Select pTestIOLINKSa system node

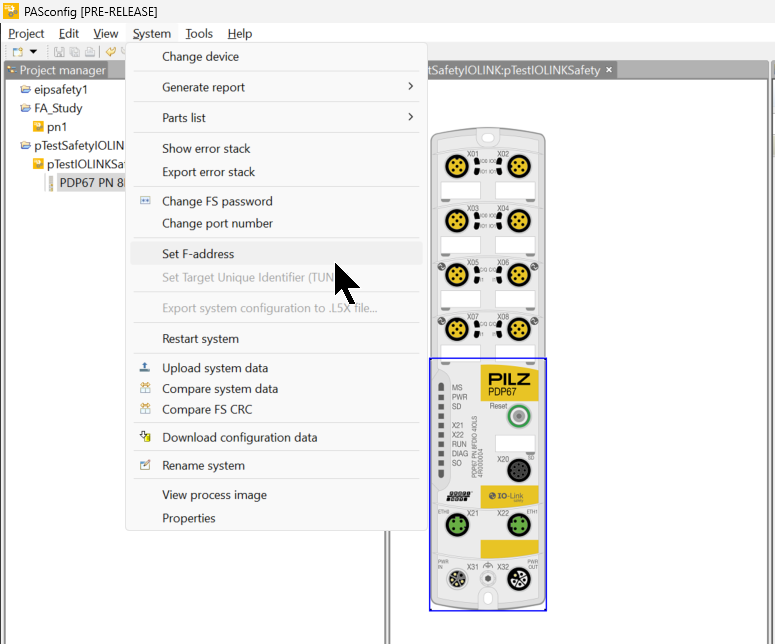pyautogui.click(x=85, y=164)
